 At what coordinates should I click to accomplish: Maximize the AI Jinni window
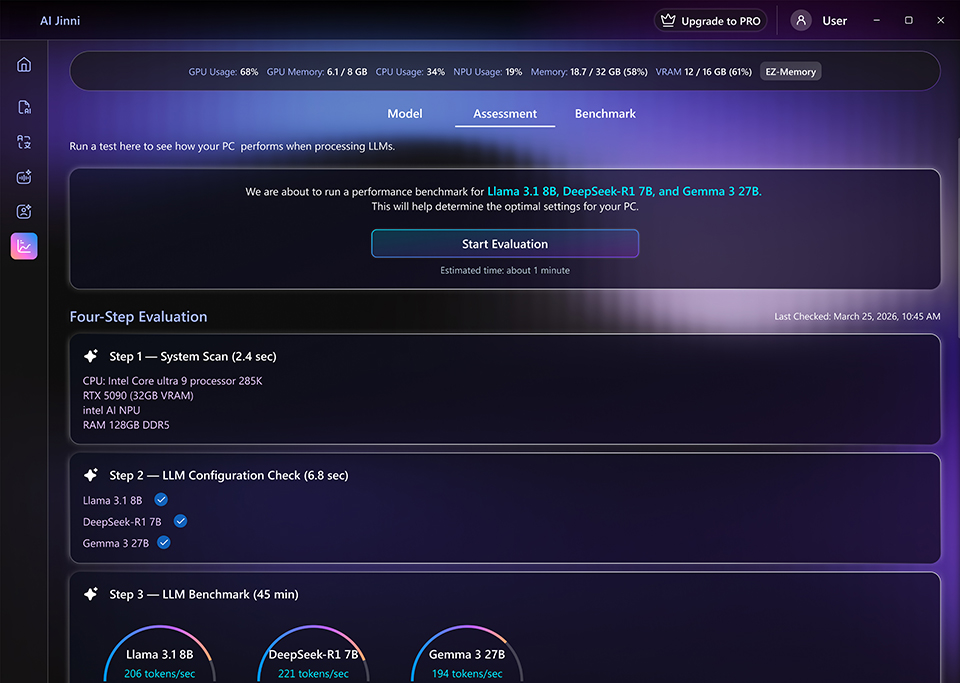[909, 20]
